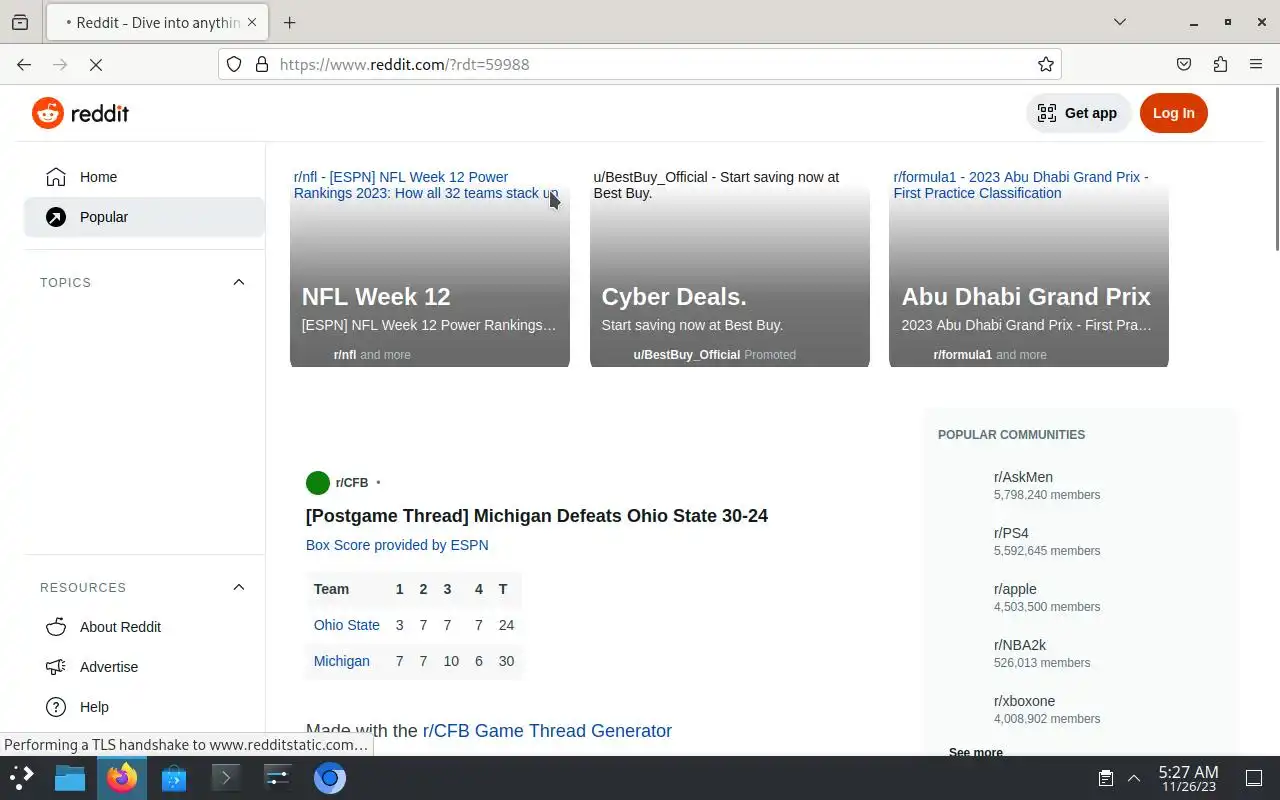This screenshot has height=800, width=1280.
Task: Open the clipboard tray icon
Action: click(x=1106, y=778)
